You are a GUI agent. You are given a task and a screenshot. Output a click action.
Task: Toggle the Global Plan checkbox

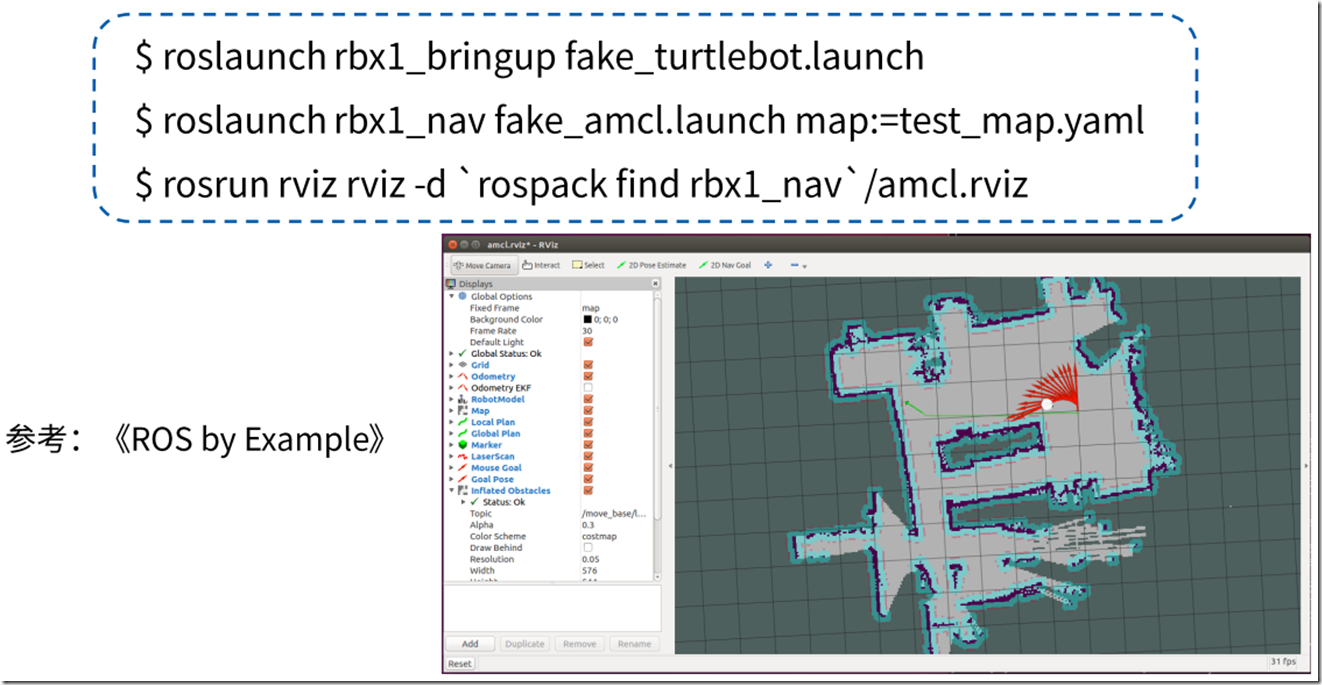click(588, 434)
